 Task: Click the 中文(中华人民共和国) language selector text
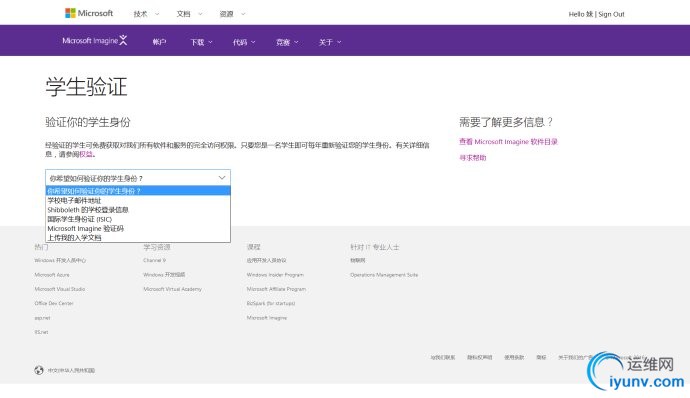point(71,370)
